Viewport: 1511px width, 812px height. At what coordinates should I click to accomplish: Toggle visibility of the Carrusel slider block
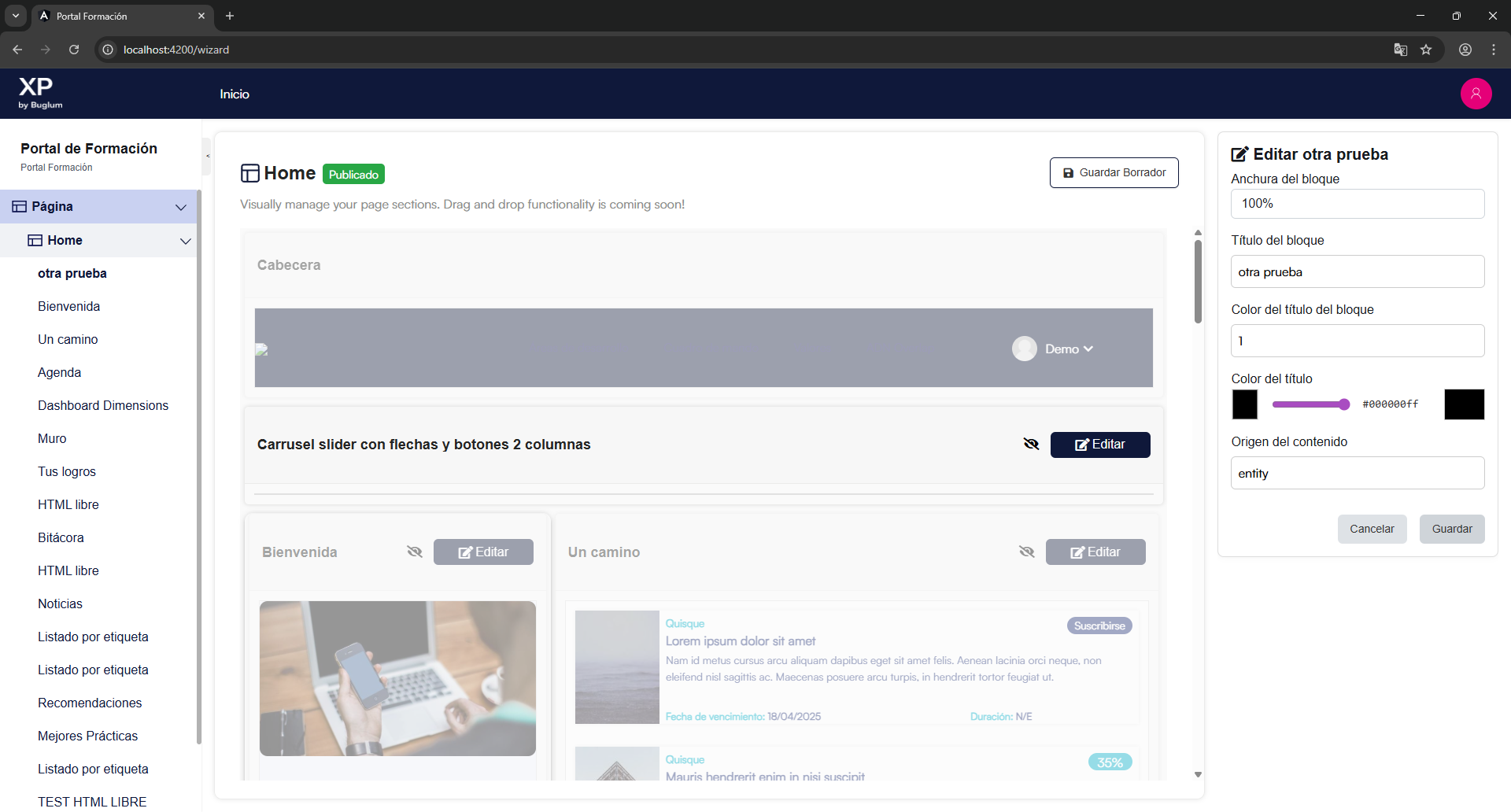point(1031,445)
